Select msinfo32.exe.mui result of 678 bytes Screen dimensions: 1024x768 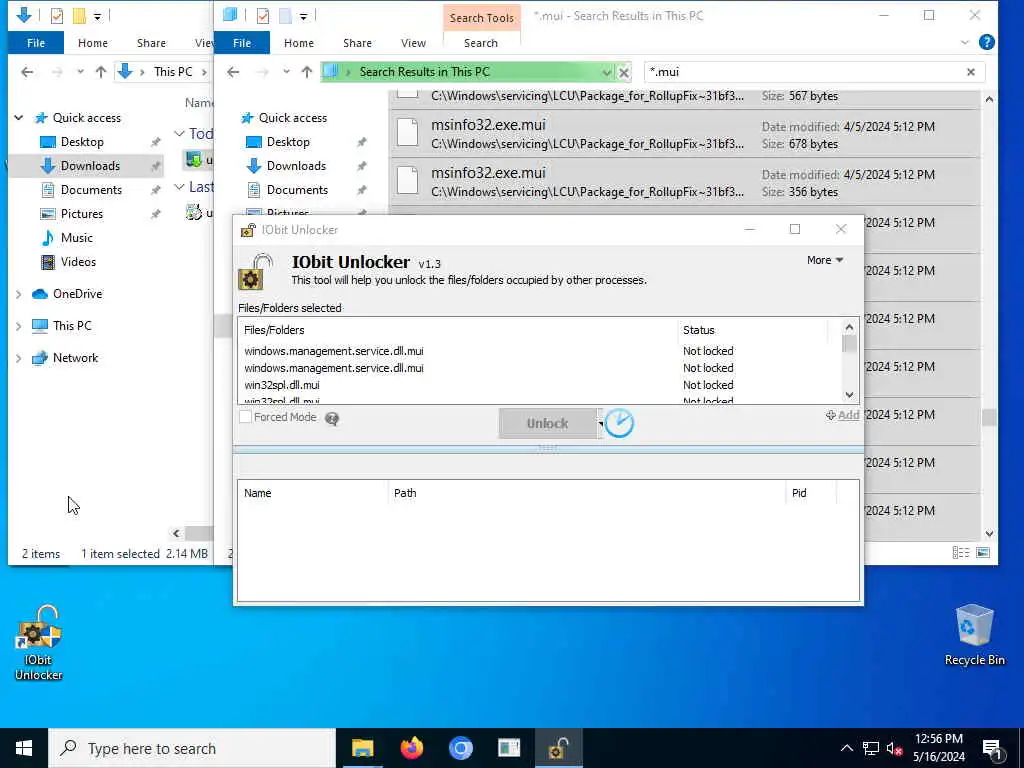tap(684, 134)
